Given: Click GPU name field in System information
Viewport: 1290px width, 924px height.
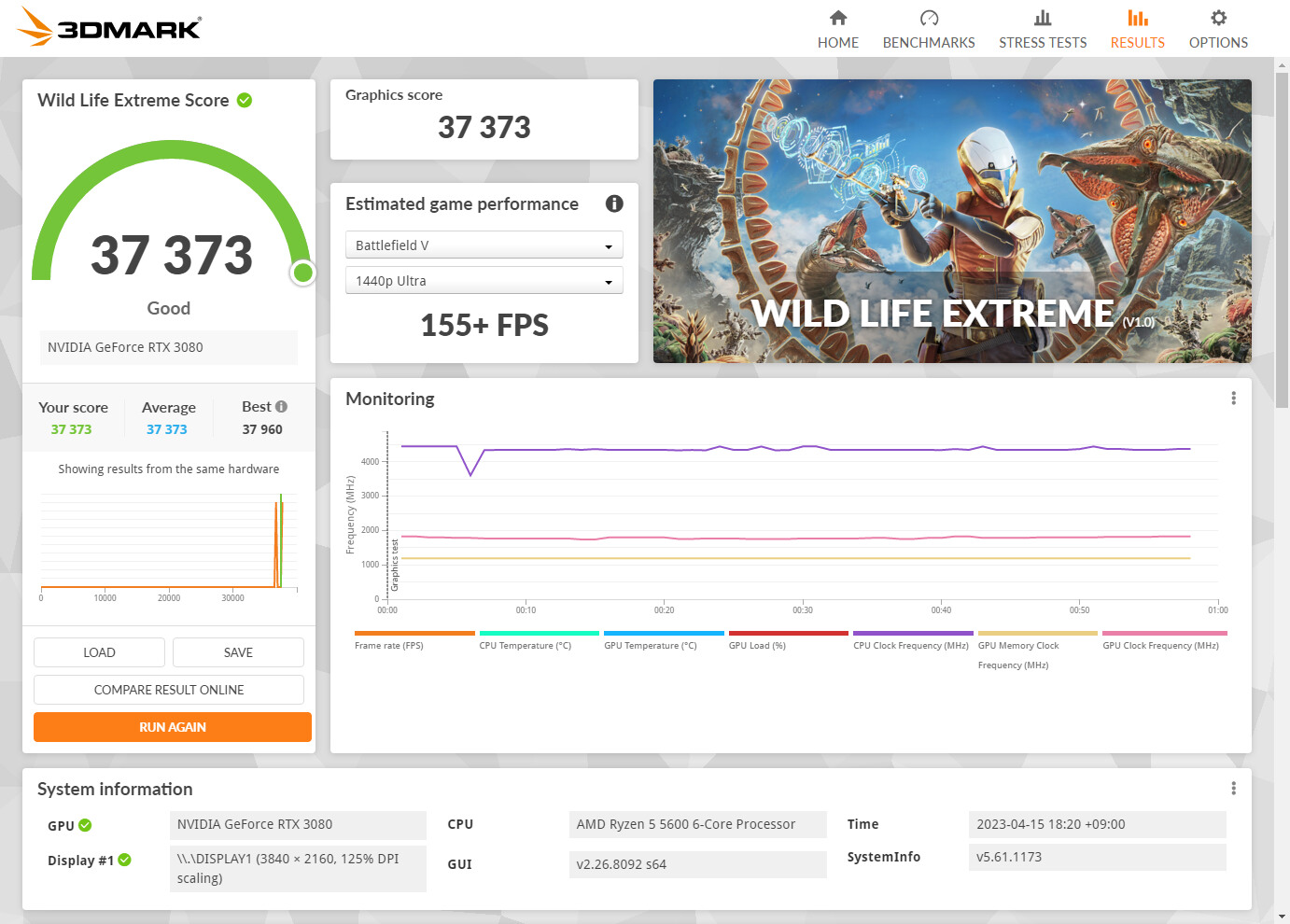Looking at the screenshot, I should (298, 824).
